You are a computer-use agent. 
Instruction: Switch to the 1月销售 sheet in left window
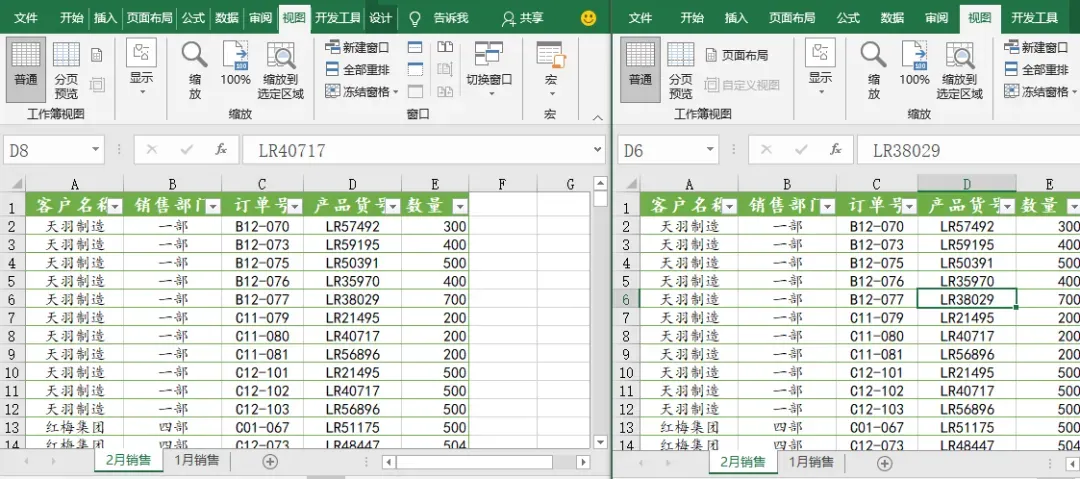click(196, 460)
